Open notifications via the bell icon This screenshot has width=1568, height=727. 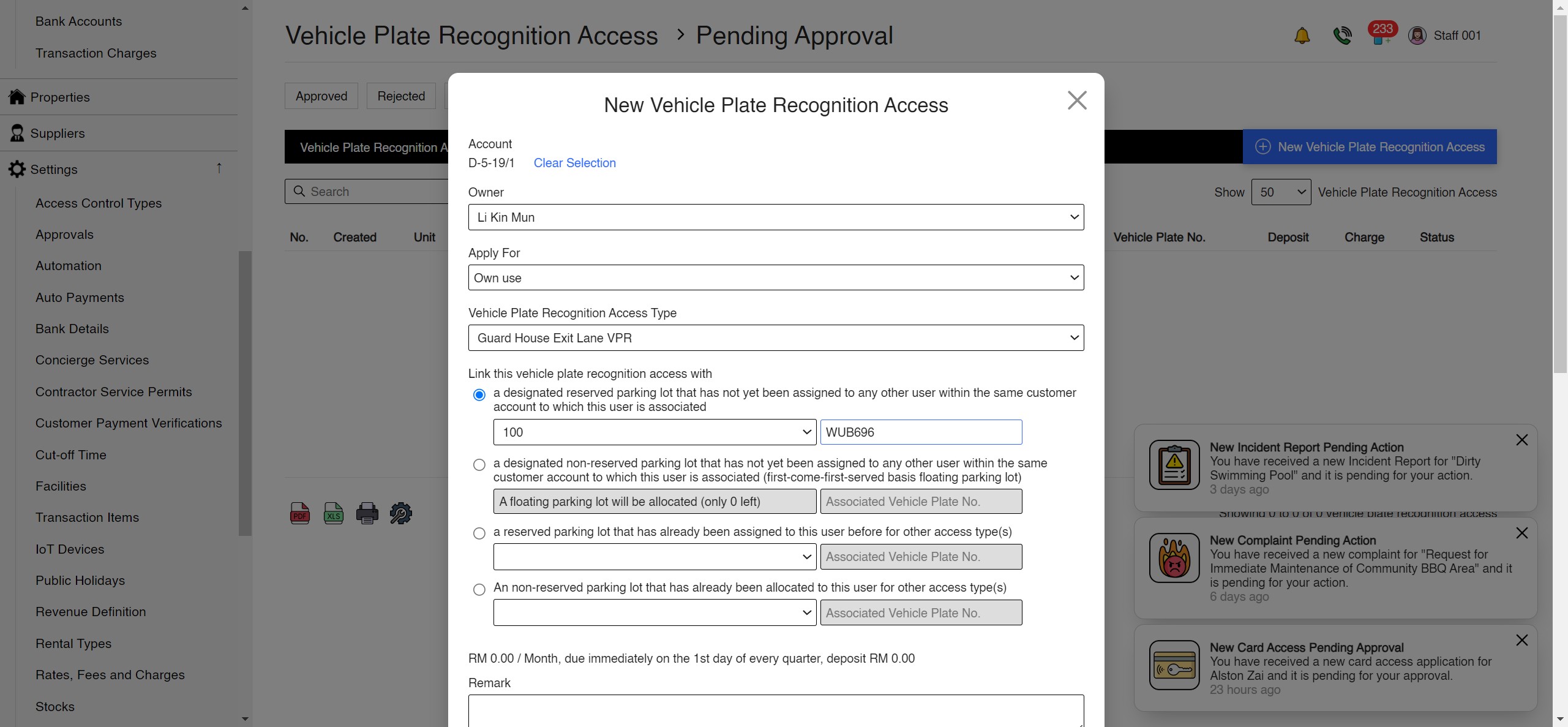pyautogui.click(x=1302, y=35)
